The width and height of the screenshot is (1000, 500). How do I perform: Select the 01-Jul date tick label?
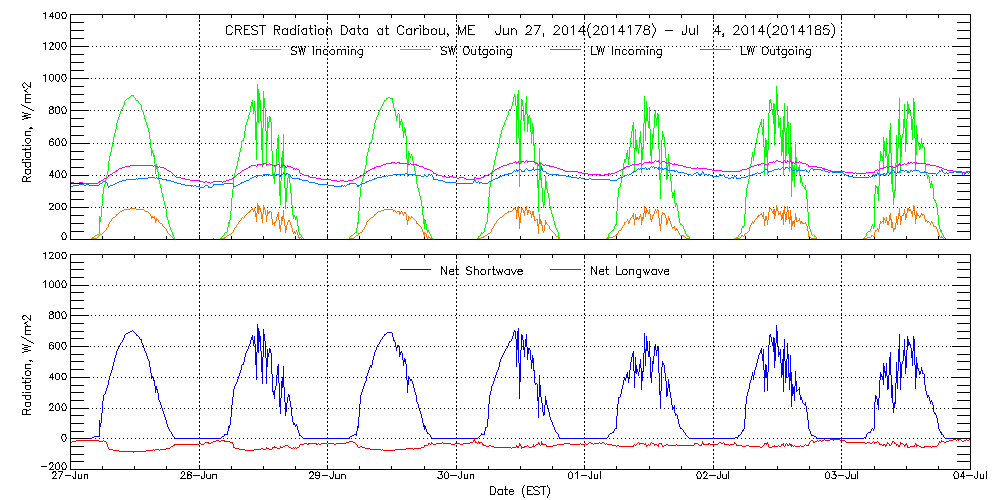coord(584,477)
